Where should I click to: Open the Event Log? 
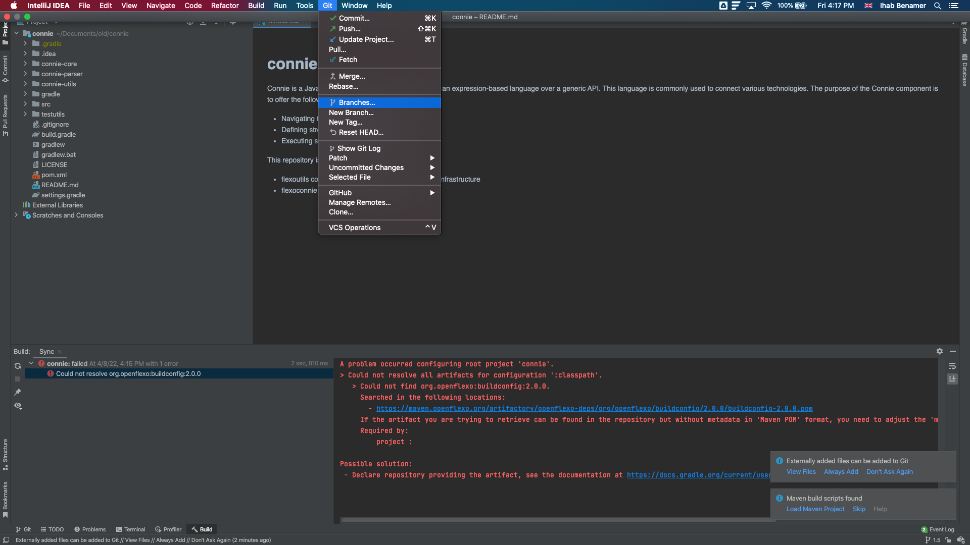938,530
